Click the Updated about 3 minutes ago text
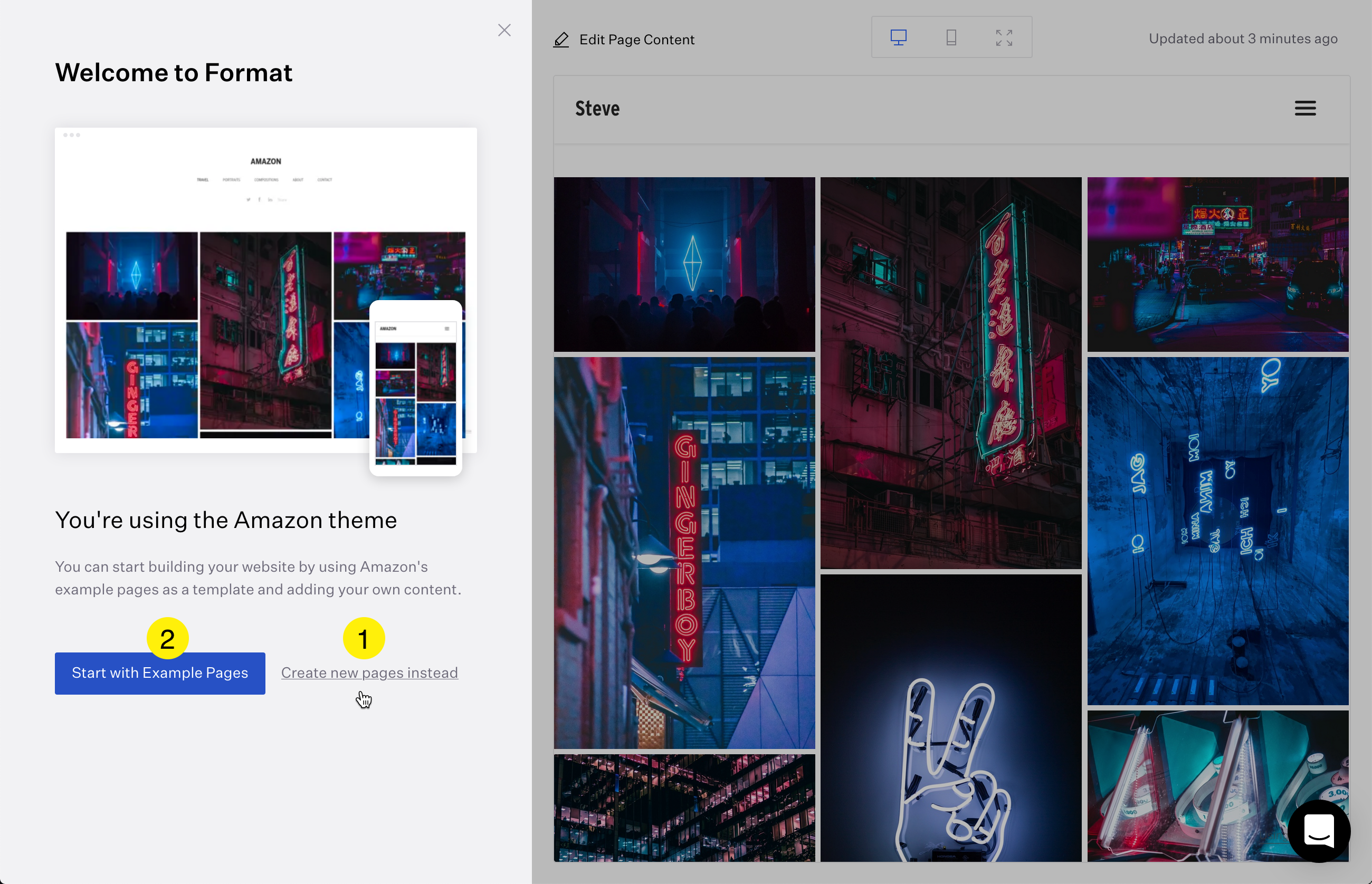This screenshot has height=884, width=1372. point(1243,39)
